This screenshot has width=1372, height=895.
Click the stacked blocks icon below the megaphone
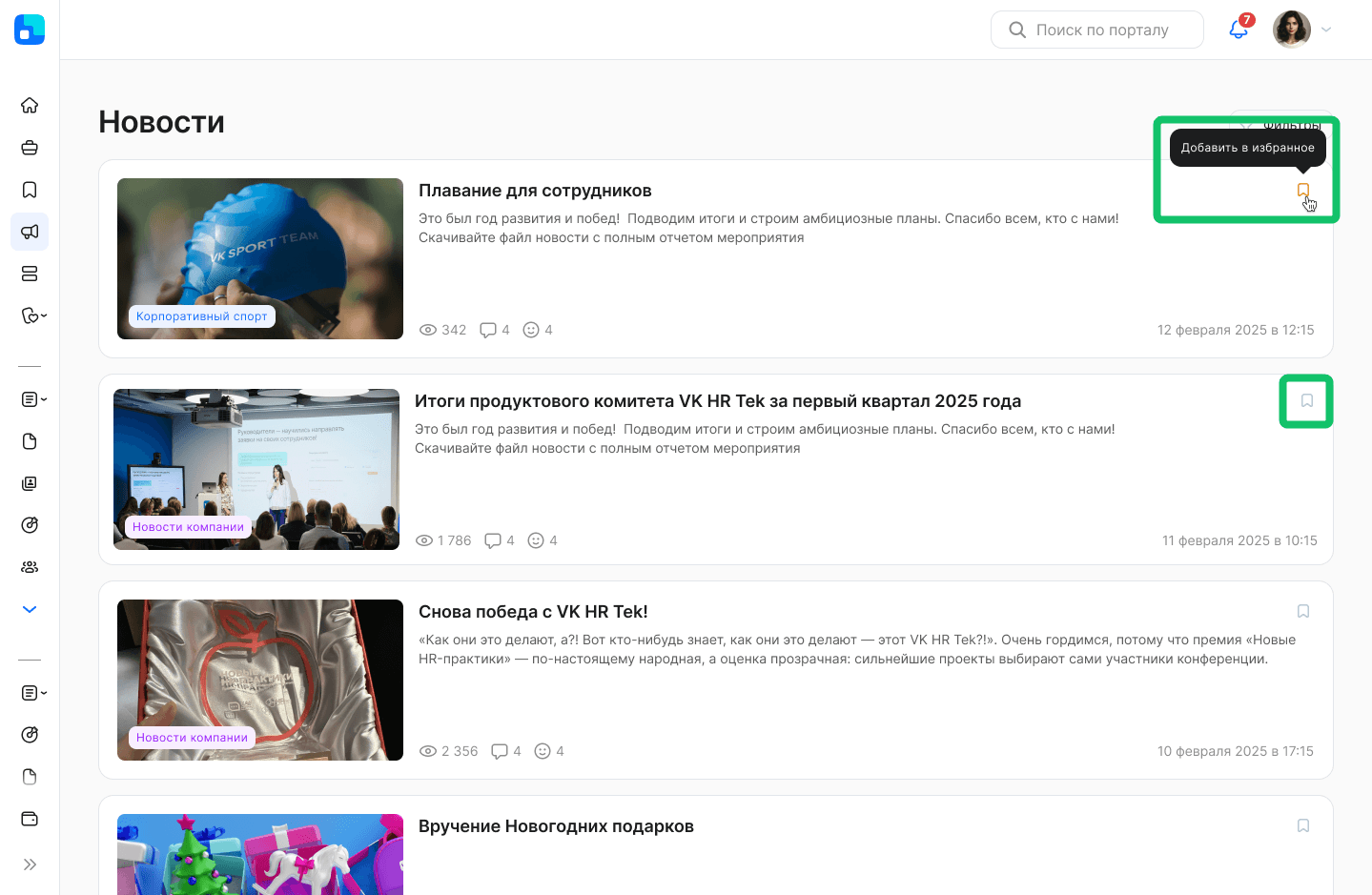click(x=30, y=274)
